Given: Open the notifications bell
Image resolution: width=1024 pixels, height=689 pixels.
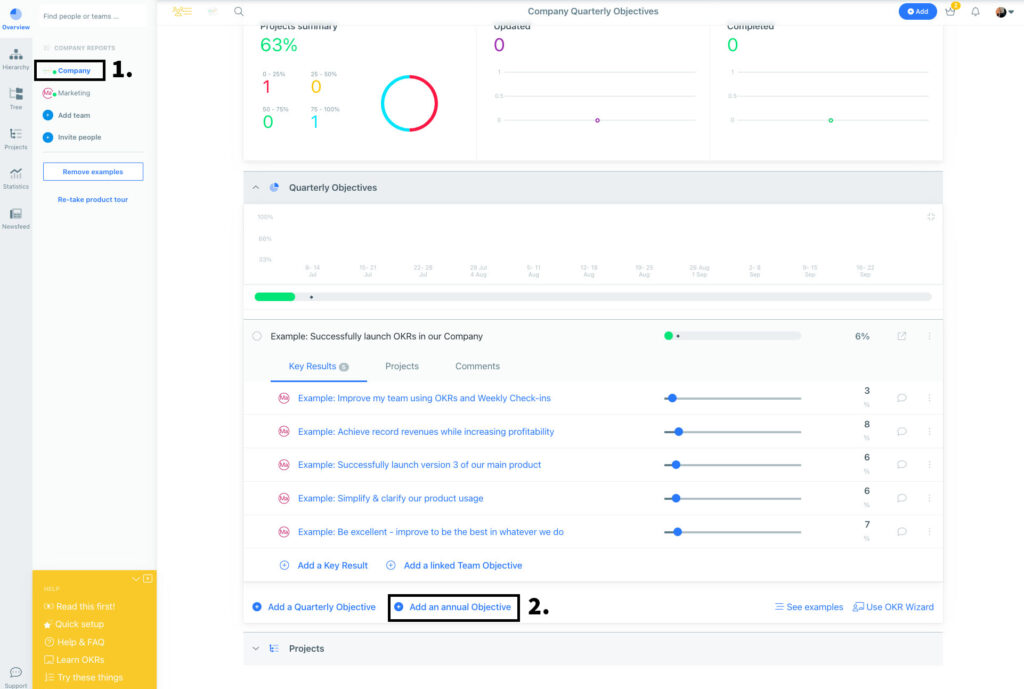Looking at the screenshot, I should tap(975, 11).
